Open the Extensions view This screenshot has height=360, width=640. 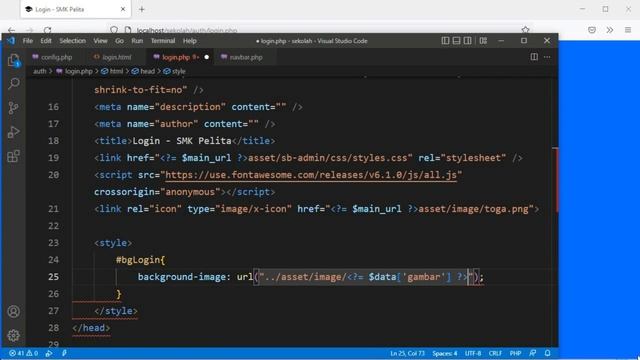point(13,156)
